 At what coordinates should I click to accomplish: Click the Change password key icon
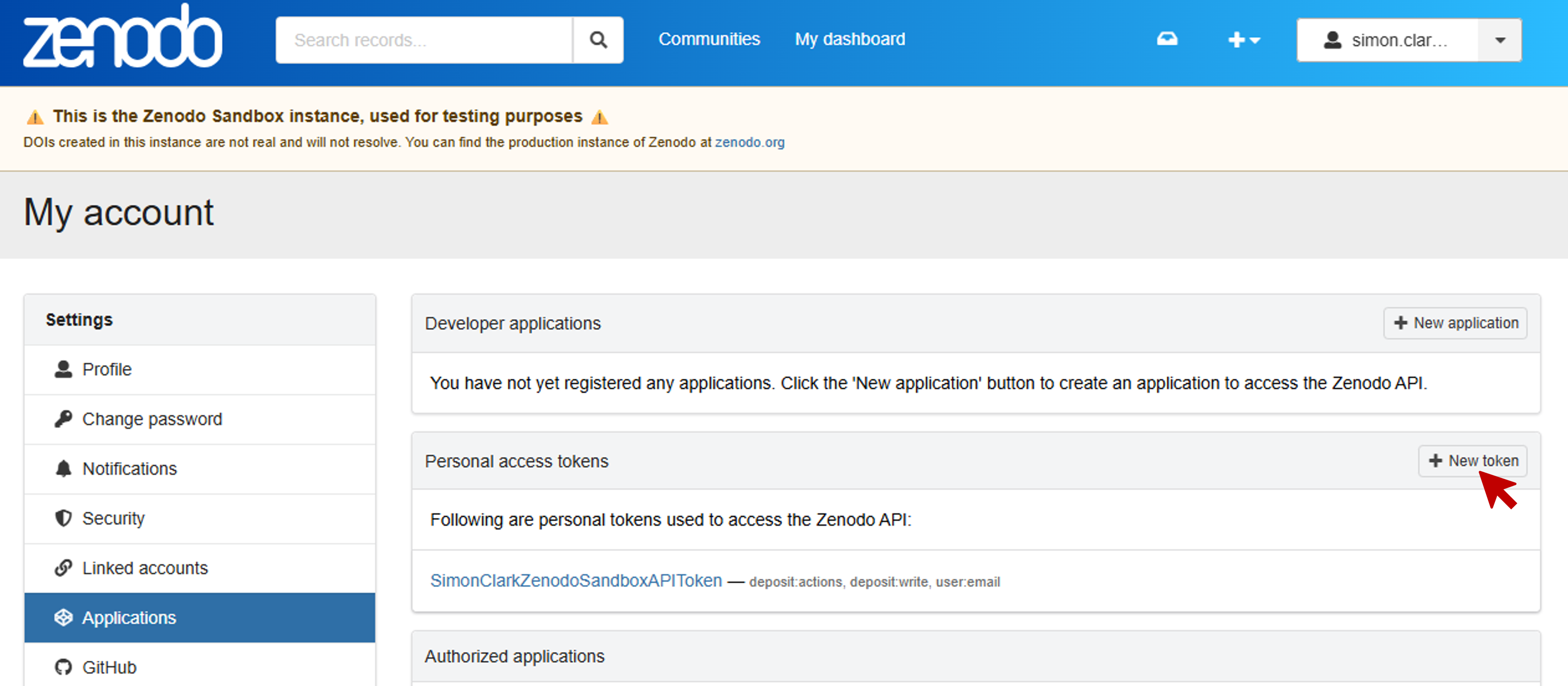click(63, 419)
